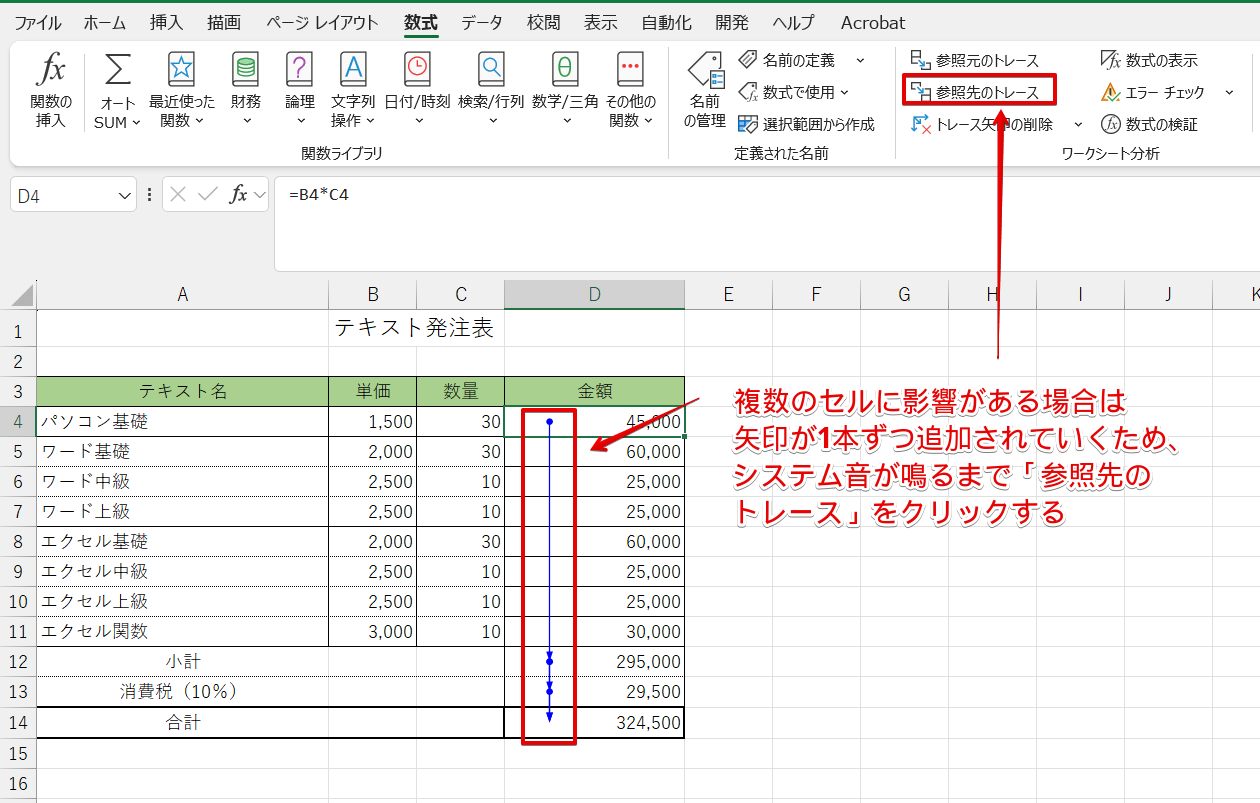Click formula bar showing =B4*C4
Viewport: 1260px width, 803px height.
(x=765, y=224)
